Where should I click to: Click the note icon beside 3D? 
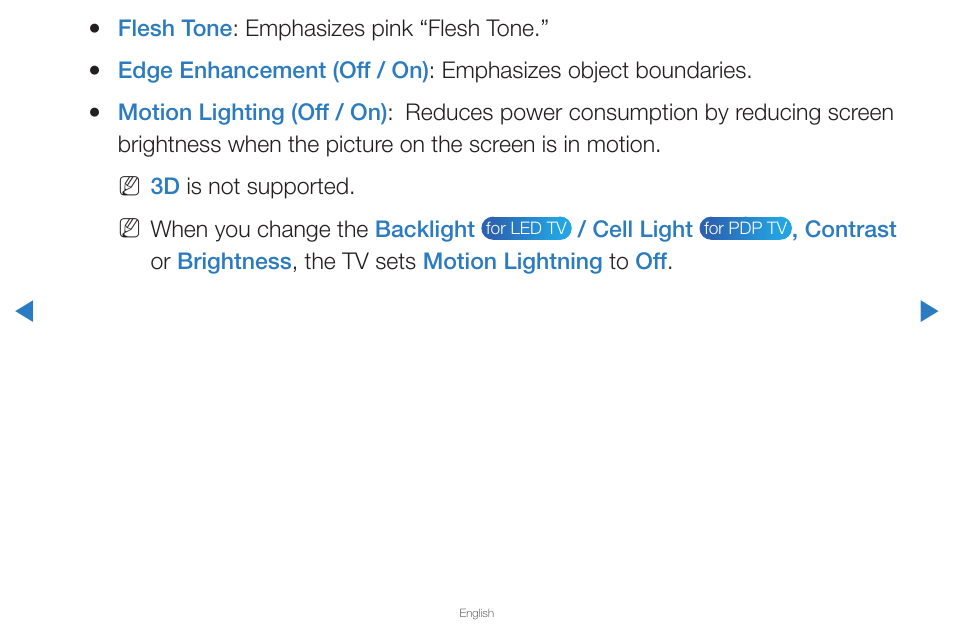click(x=129, y=186)
